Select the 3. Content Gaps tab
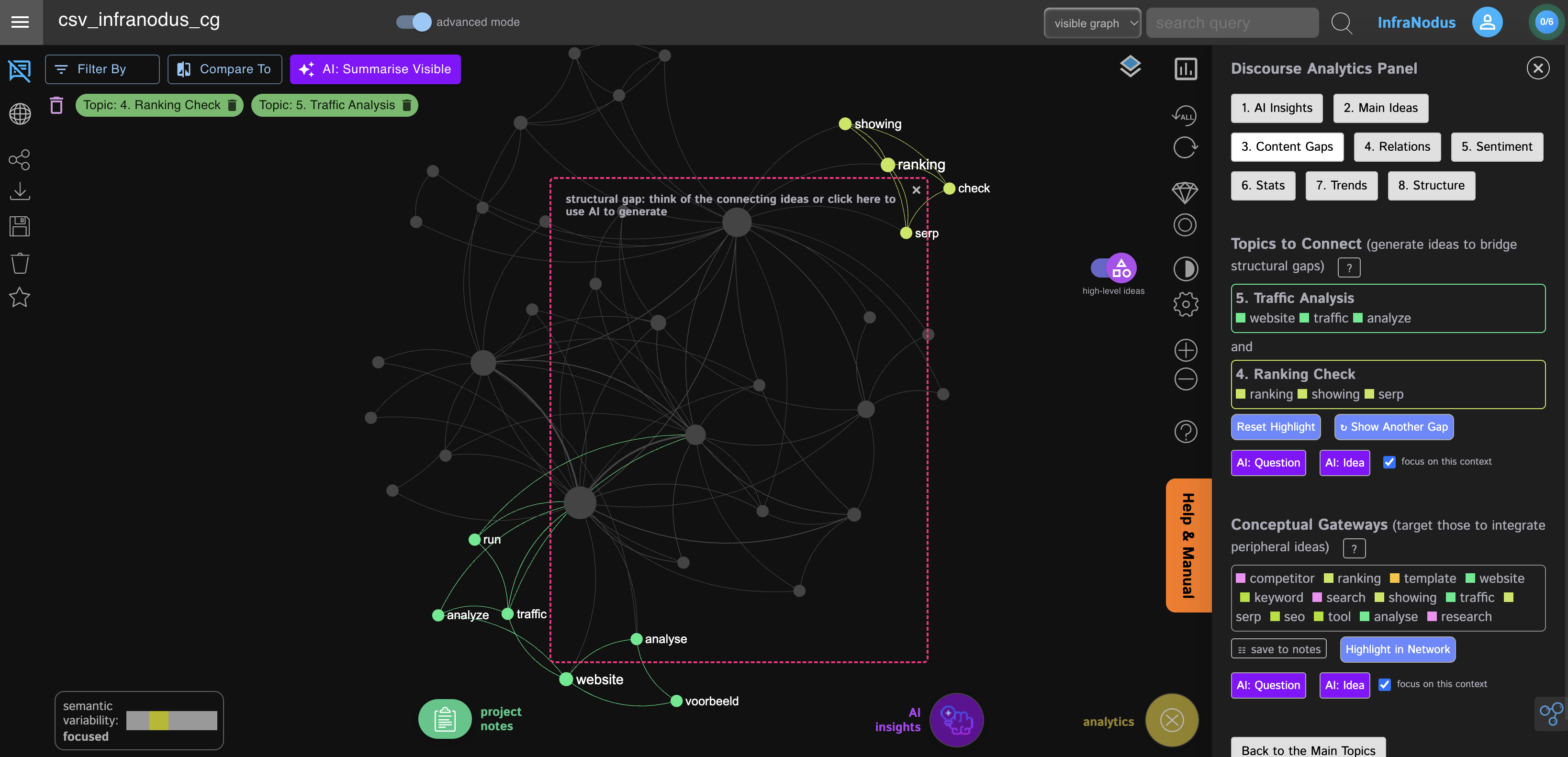1568x757 pixels. (x=1287, y=146)
